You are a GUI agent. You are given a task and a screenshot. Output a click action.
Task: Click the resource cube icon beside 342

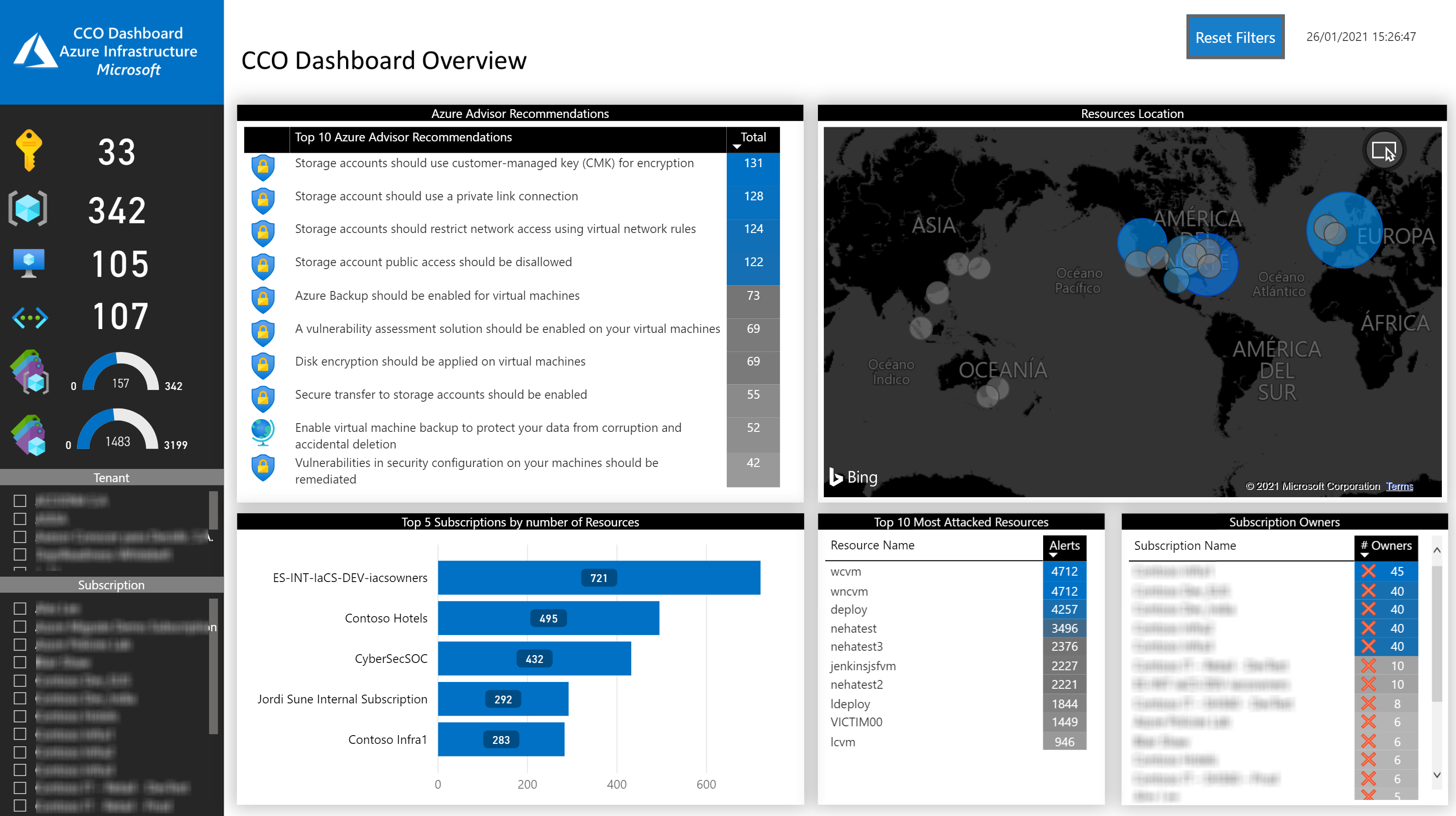[x=28, y=209]
